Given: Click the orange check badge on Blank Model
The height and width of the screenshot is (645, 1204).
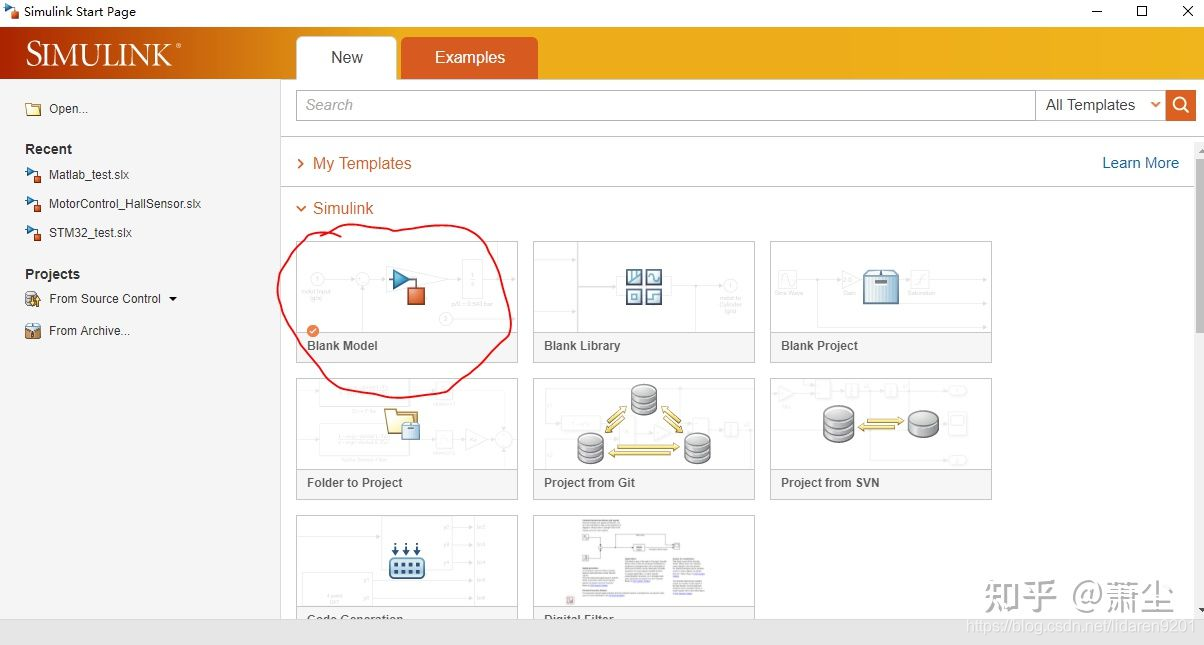Looking at the screenshot, I should point(313,331).
